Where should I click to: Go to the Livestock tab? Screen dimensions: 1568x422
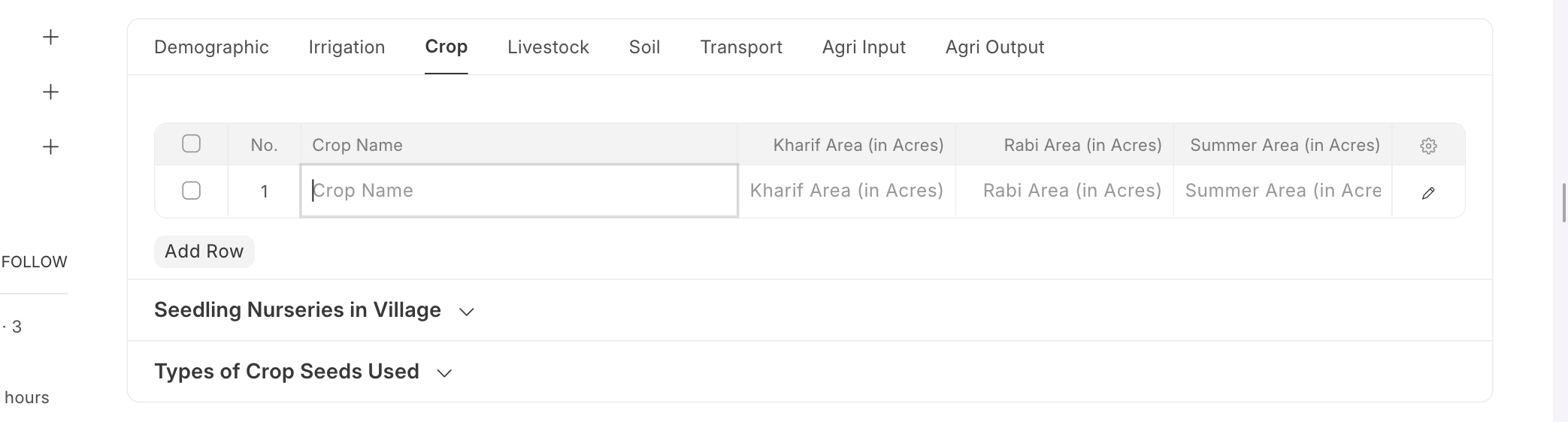tap(548, 47)
